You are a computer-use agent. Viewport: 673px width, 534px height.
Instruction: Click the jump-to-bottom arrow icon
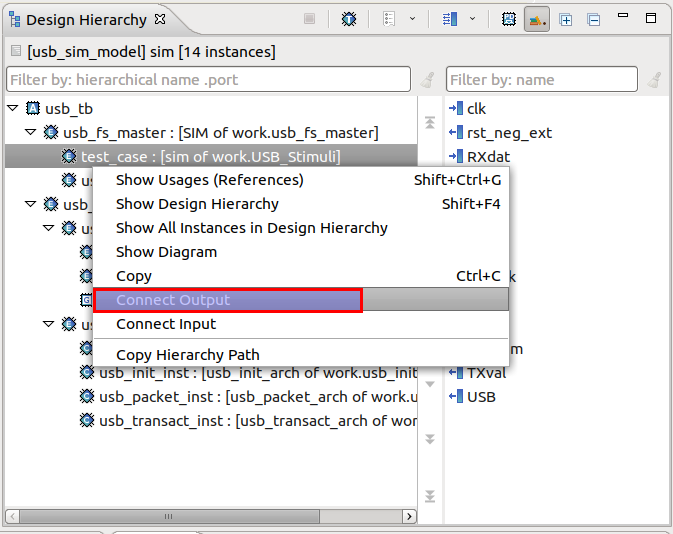(x=430, y=496)
